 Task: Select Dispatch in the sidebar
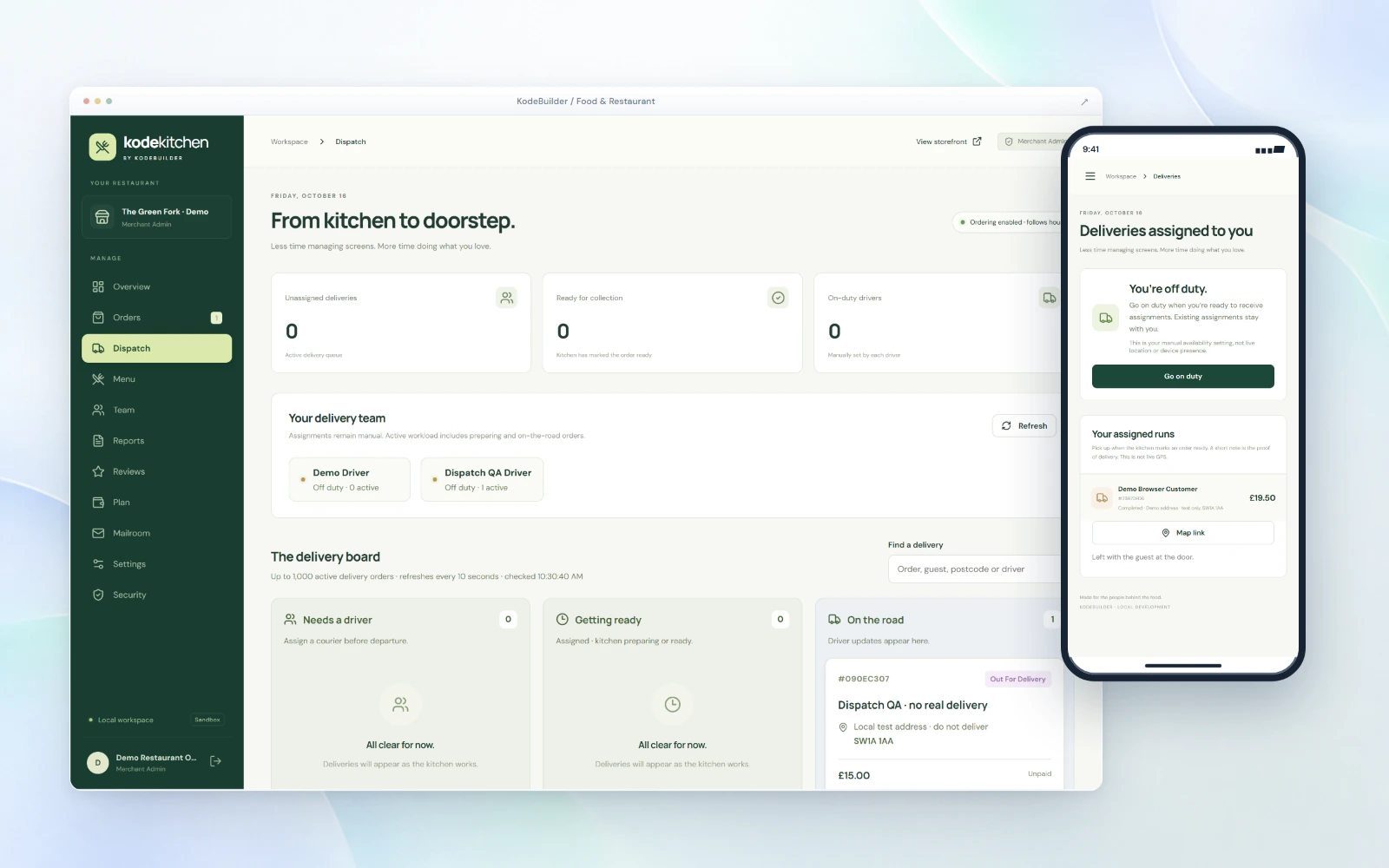click(x=156, y=348)
